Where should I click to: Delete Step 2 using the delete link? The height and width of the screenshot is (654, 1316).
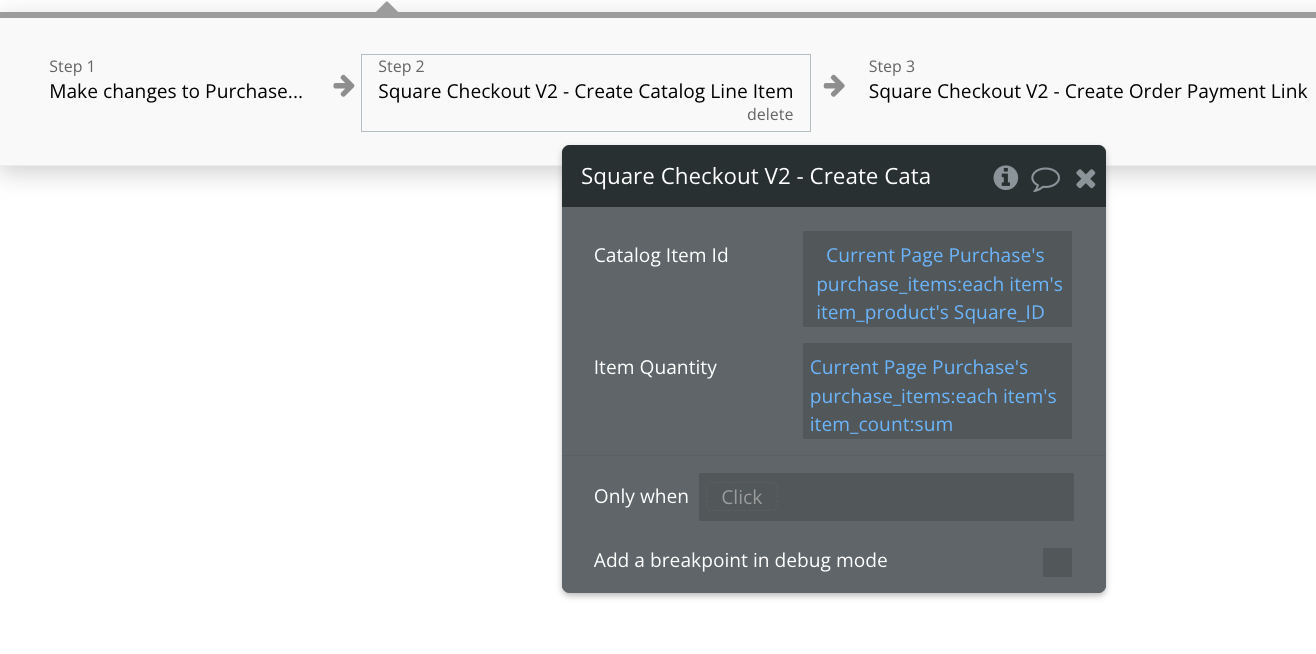pyautogui.click(x=770, y=115)
